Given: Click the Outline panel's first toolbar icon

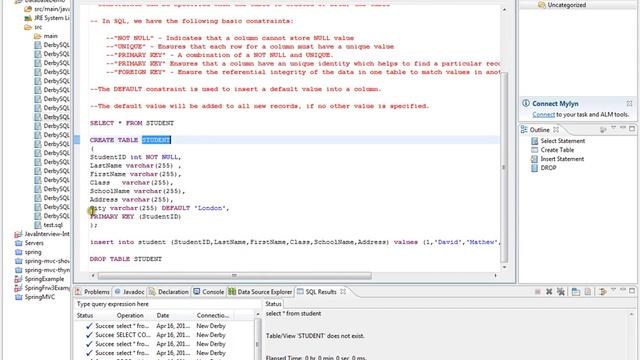Looking at the screenshot, I should [603, 129].
